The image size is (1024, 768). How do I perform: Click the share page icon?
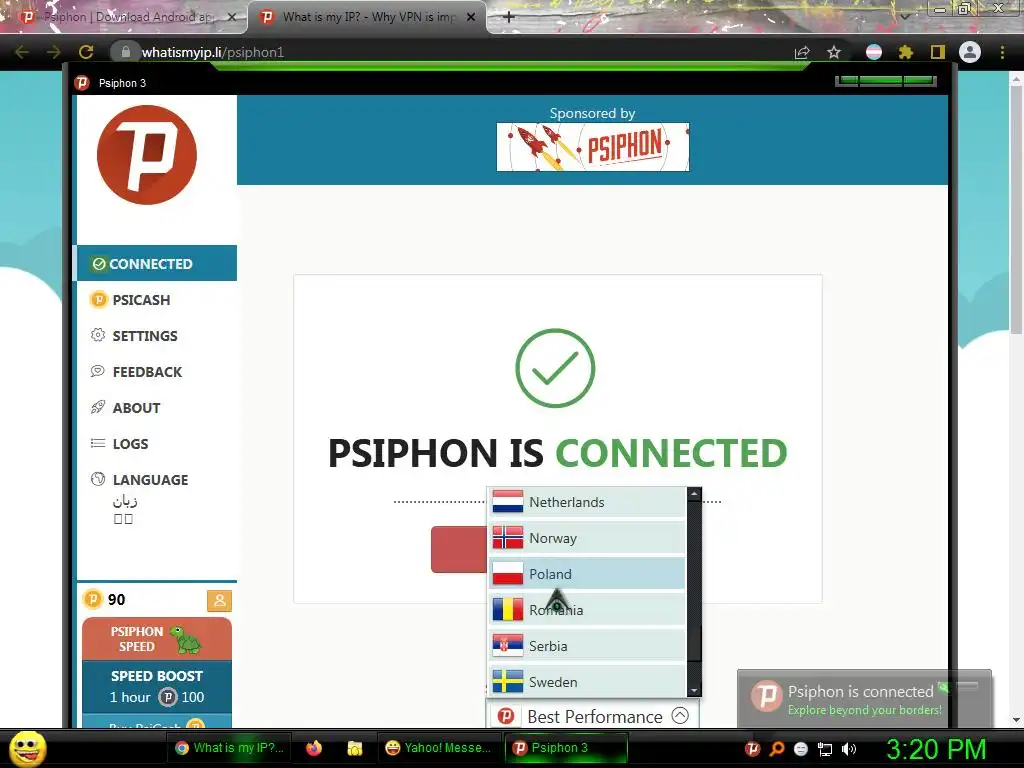tap(802, 52)
